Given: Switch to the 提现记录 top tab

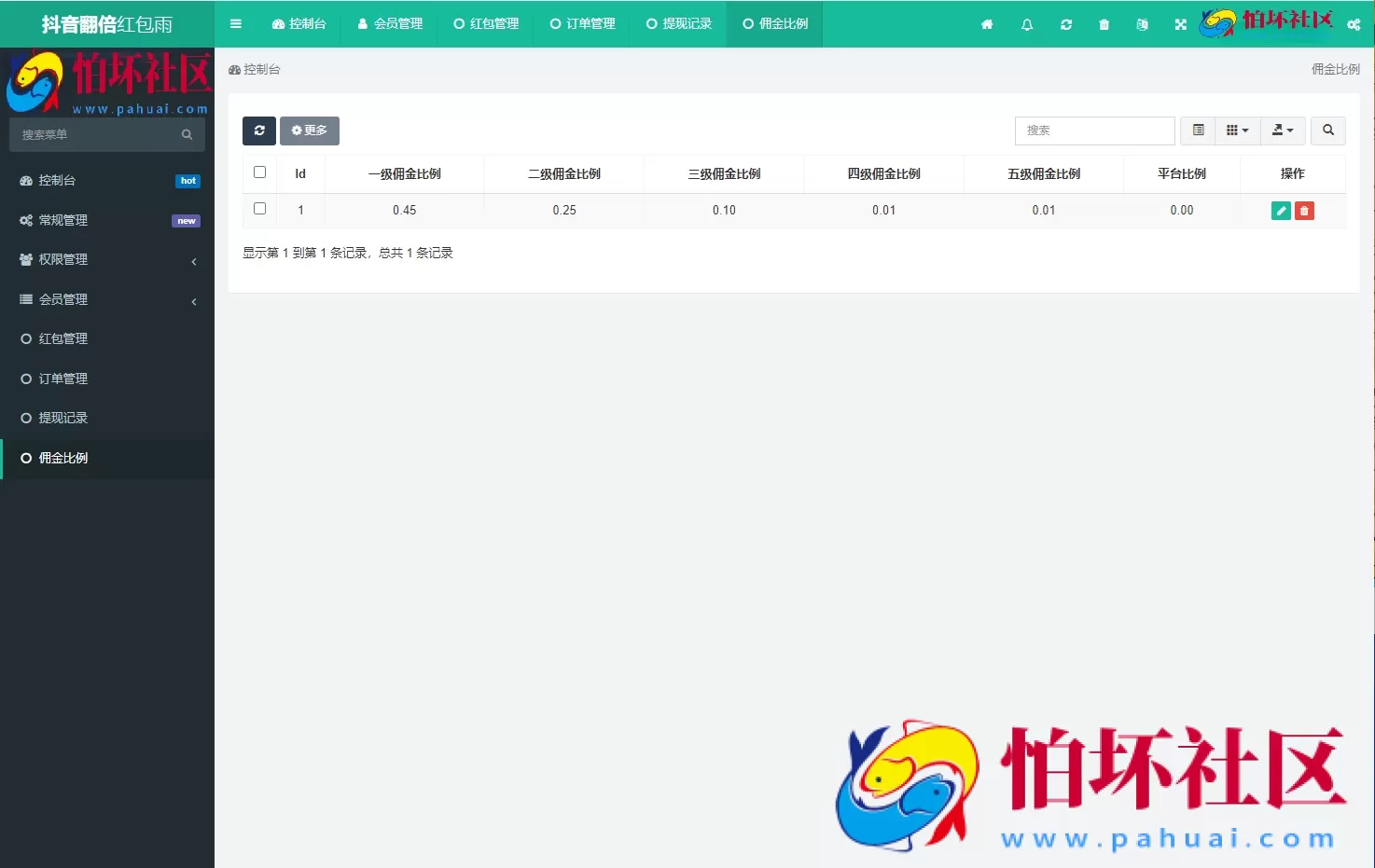Looking at the screenshot, I should click(x=679, y=24).
